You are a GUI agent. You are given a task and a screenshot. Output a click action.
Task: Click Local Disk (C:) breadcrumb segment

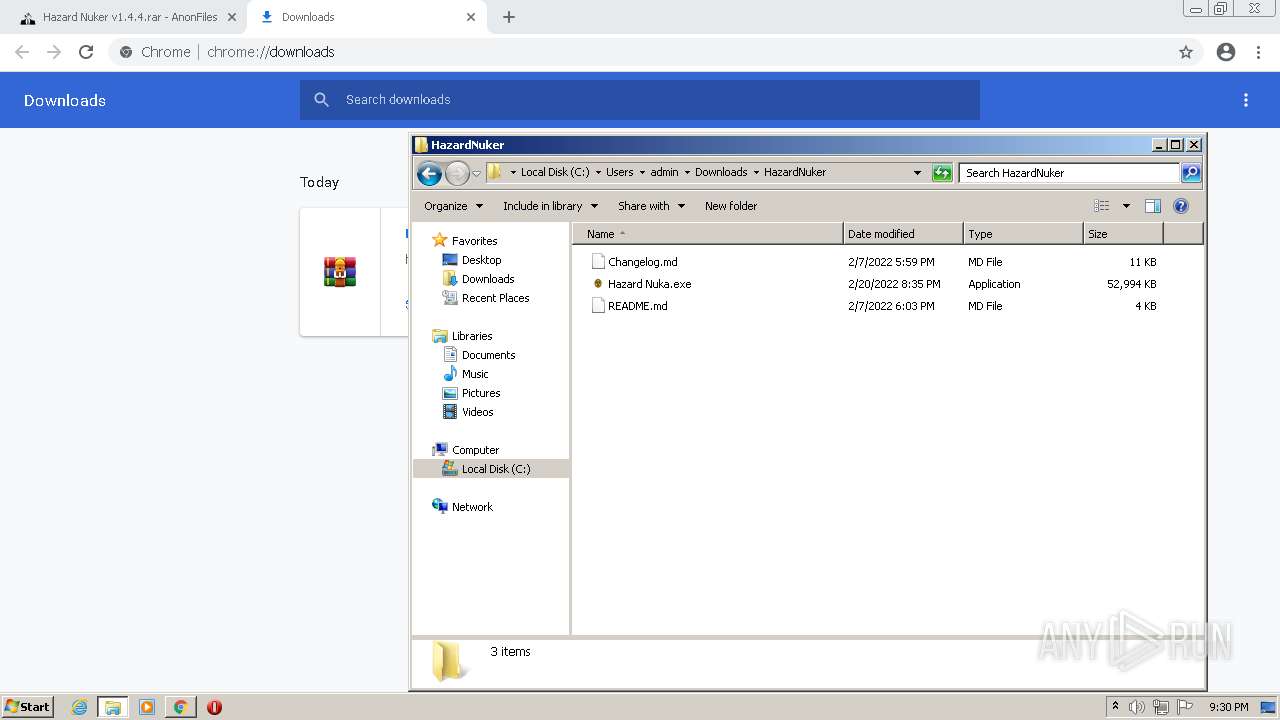click(555, 172)
